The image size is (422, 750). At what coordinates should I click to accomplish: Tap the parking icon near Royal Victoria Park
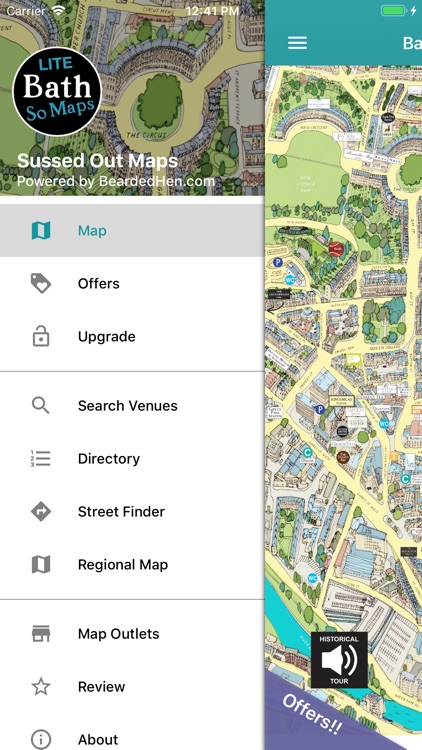tap(278, 262)
